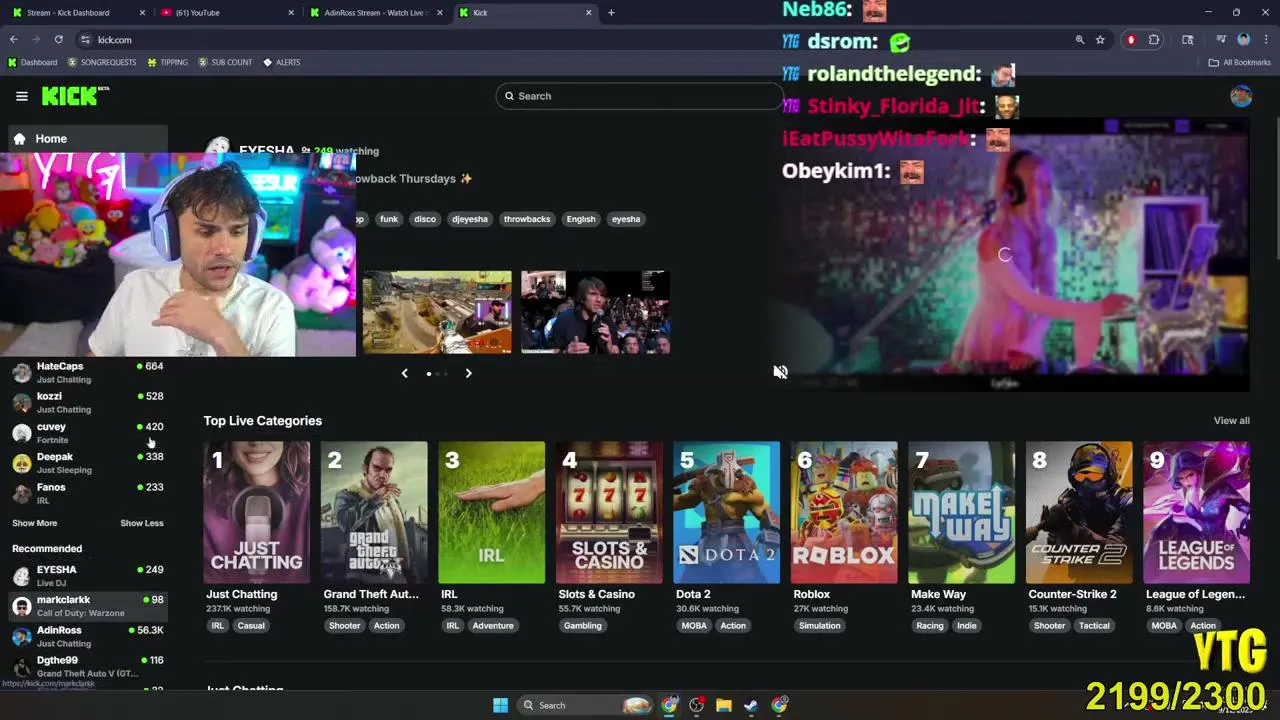Image resolution: width=1280 pixels, height=720 pixels.
Task: Open the Windows Start menu
Action: 500,705
